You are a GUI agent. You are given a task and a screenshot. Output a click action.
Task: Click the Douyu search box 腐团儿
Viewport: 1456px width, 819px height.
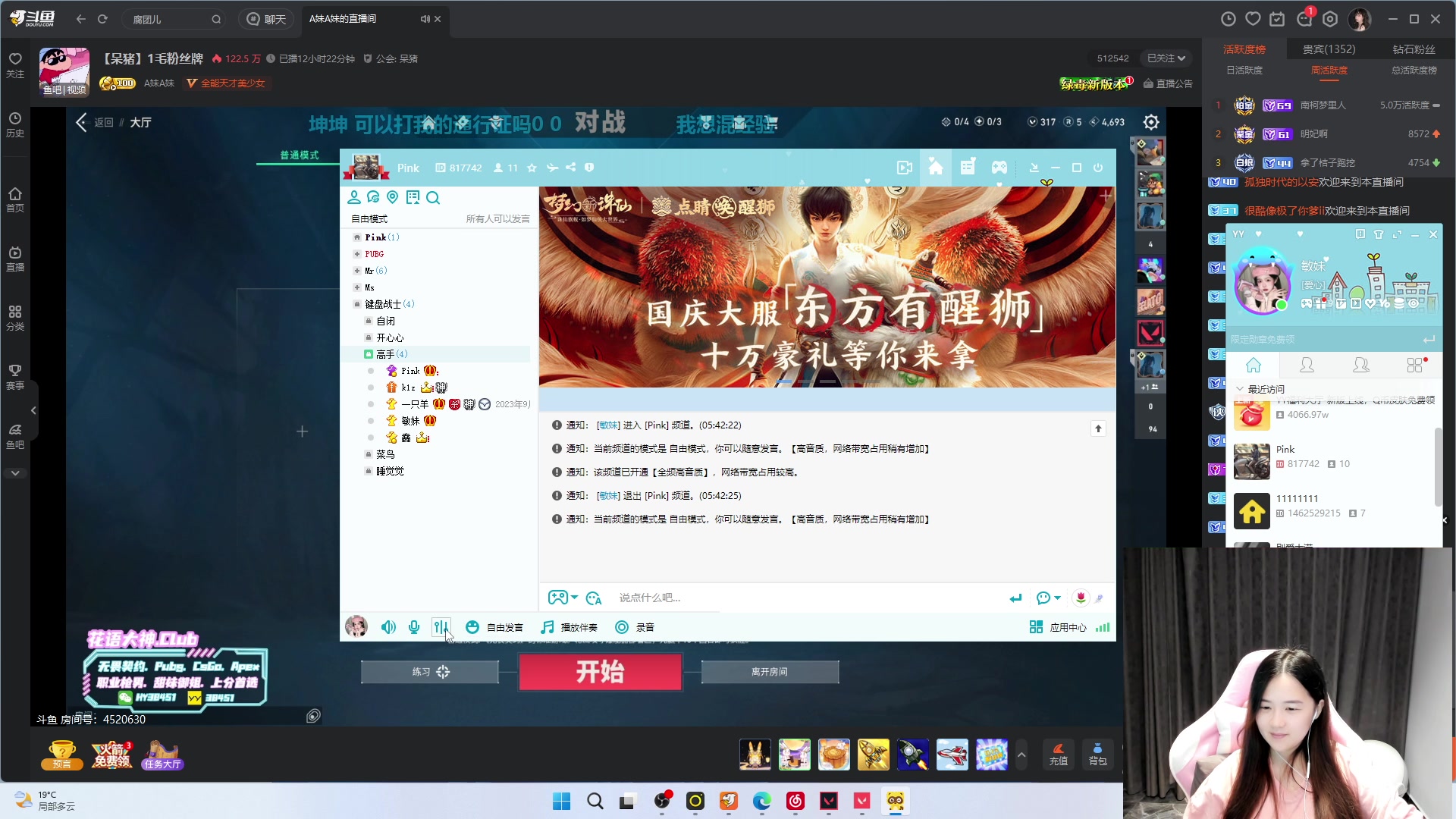(x=174, y=19)
